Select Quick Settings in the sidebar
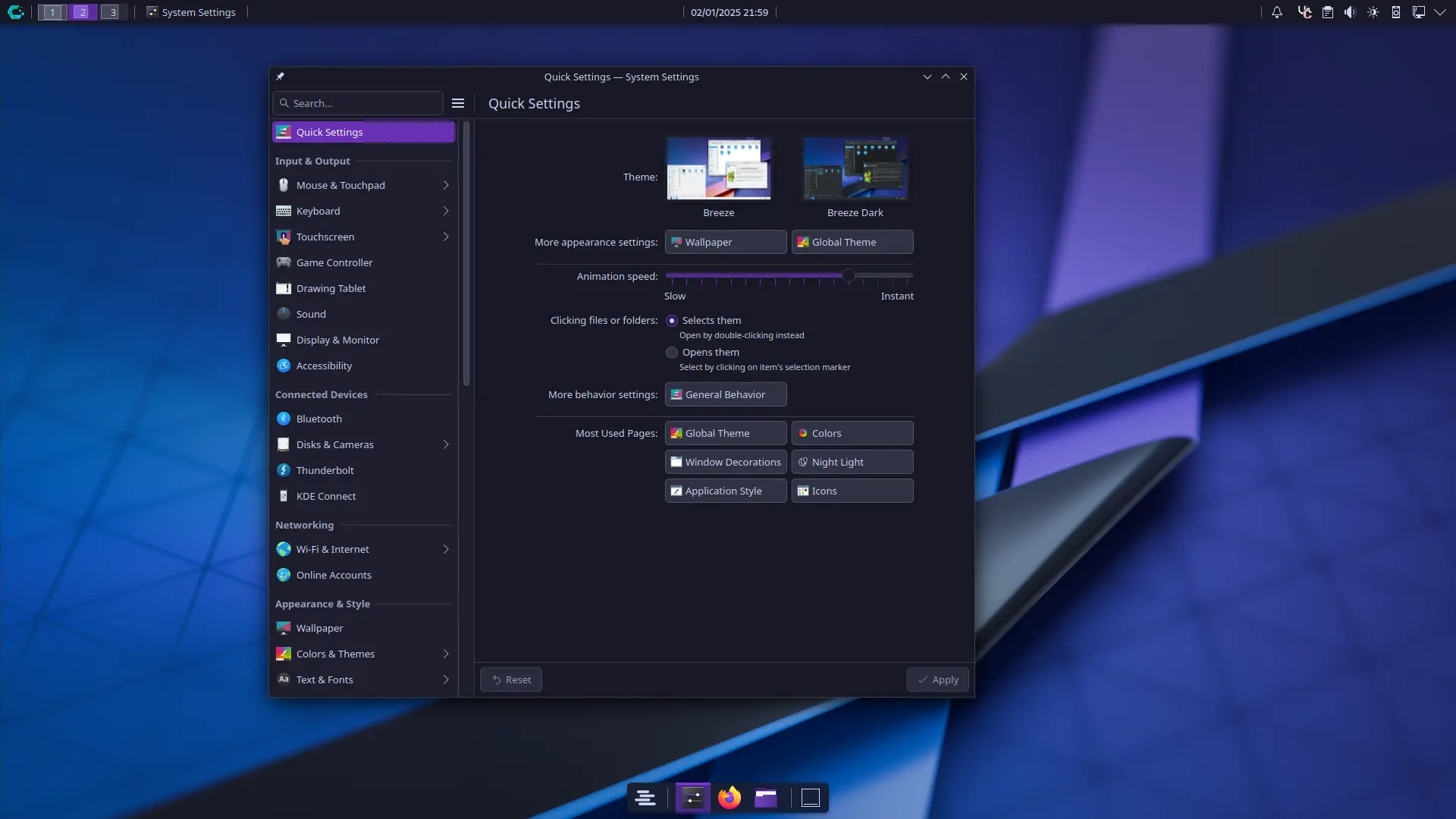Screen dimensions: 1456x819 pyautogui.click(x=363, y=132)
